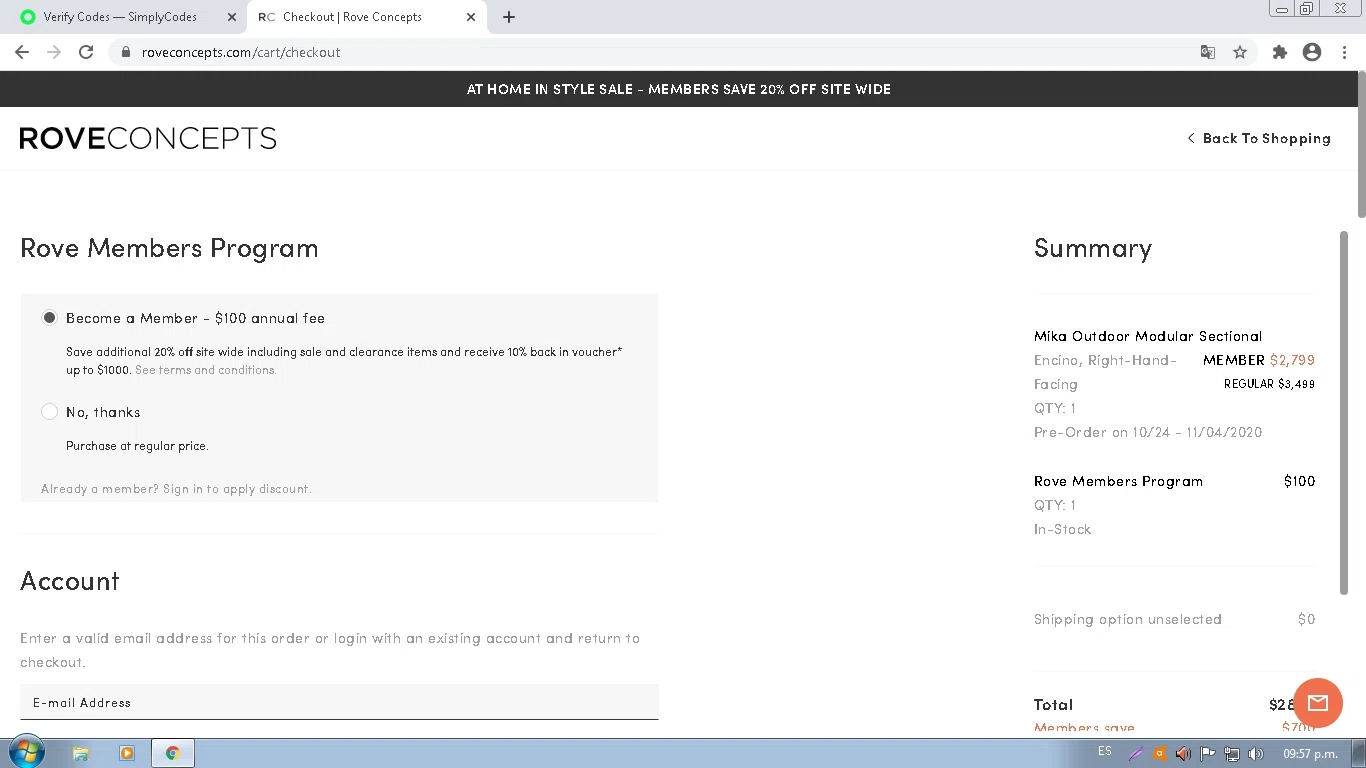1366x768 pixels.
Task: Click Already a member? Sign in link
Action: click(176, 489)
